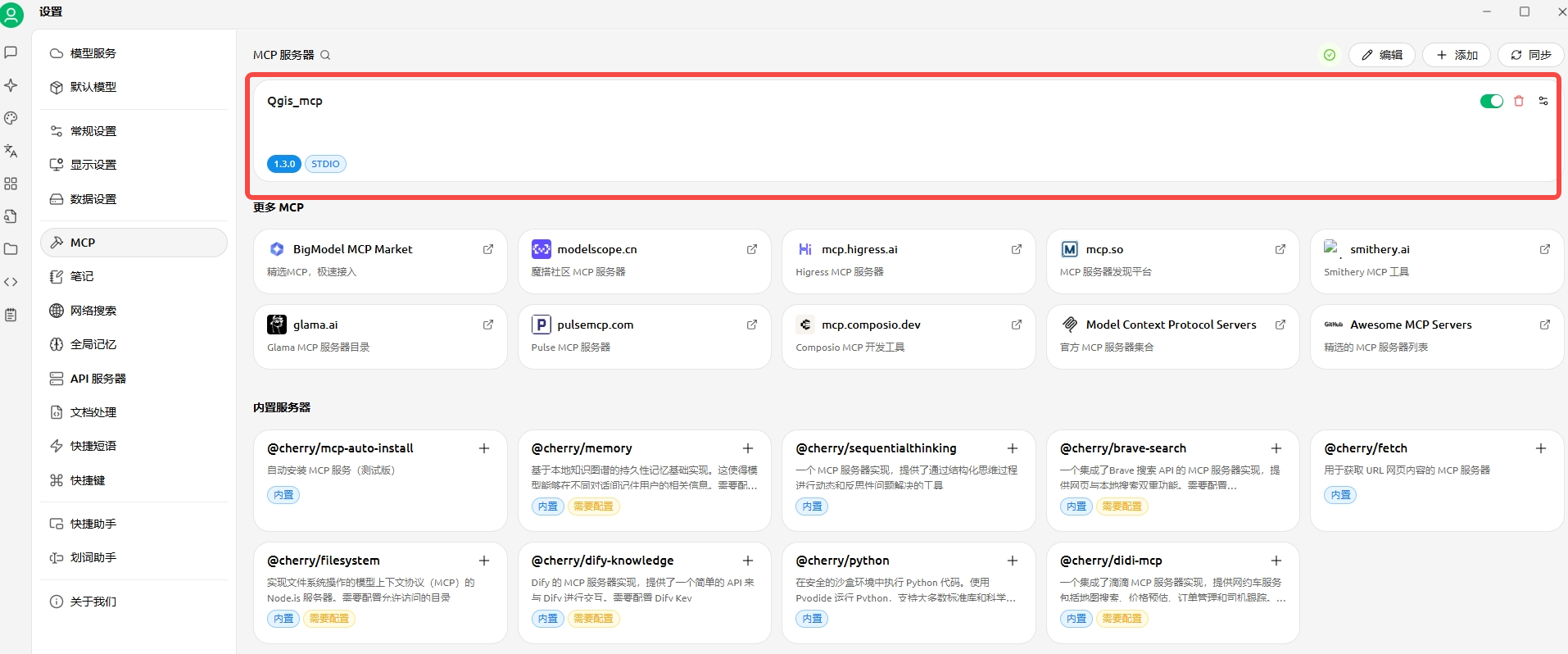The image size is (1568, 654).
Task: Open the knowledge base sidebar icon
Action: point(11,216)
